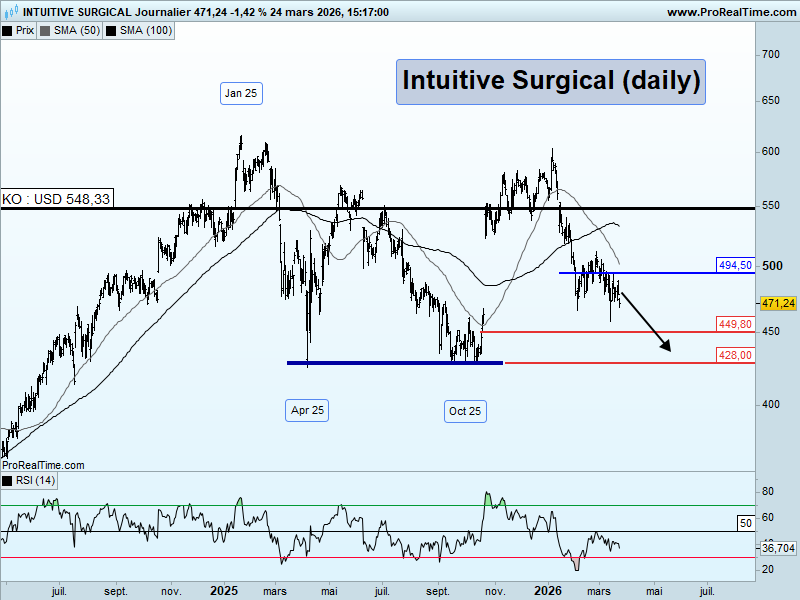Click the 550 price scale label

coord(770,206)
